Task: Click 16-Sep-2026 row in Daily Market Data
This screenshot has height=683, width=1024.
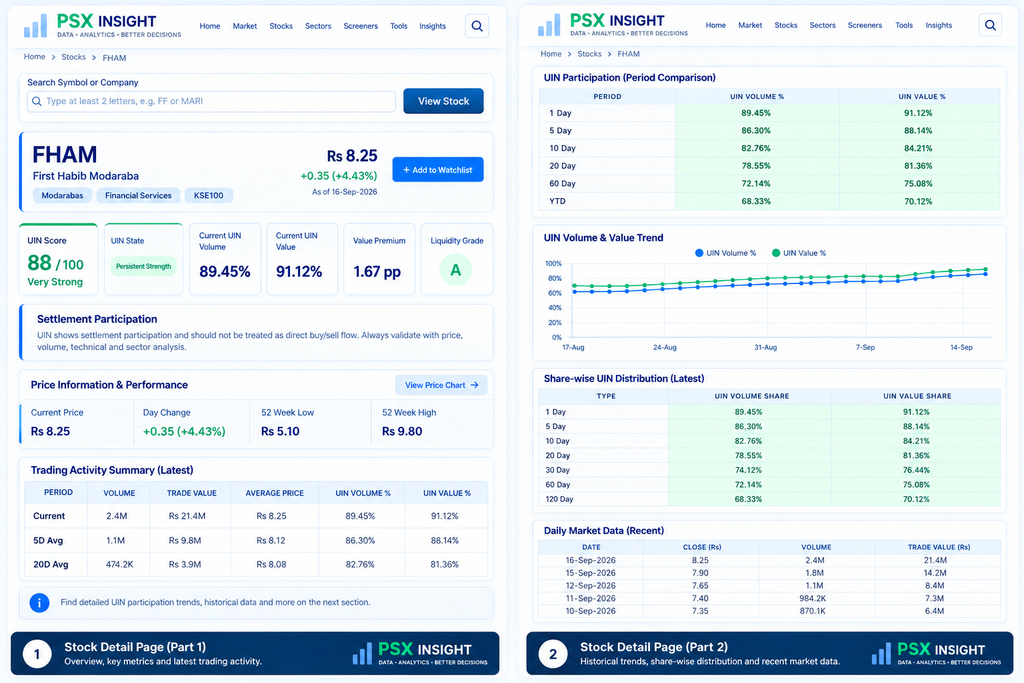Action: 769,560
